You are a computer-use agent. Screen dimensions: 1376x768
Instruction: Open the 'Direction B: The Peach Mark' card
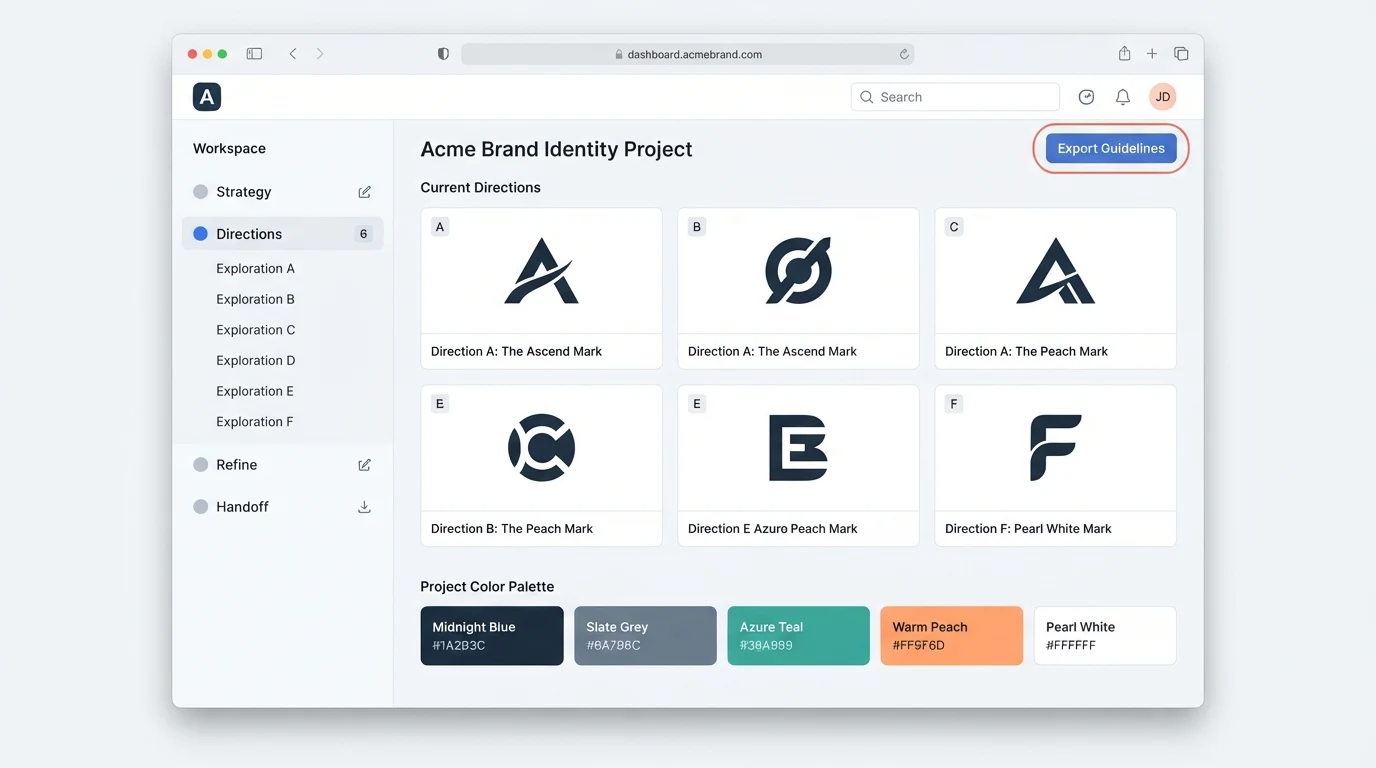coord(541,466)
